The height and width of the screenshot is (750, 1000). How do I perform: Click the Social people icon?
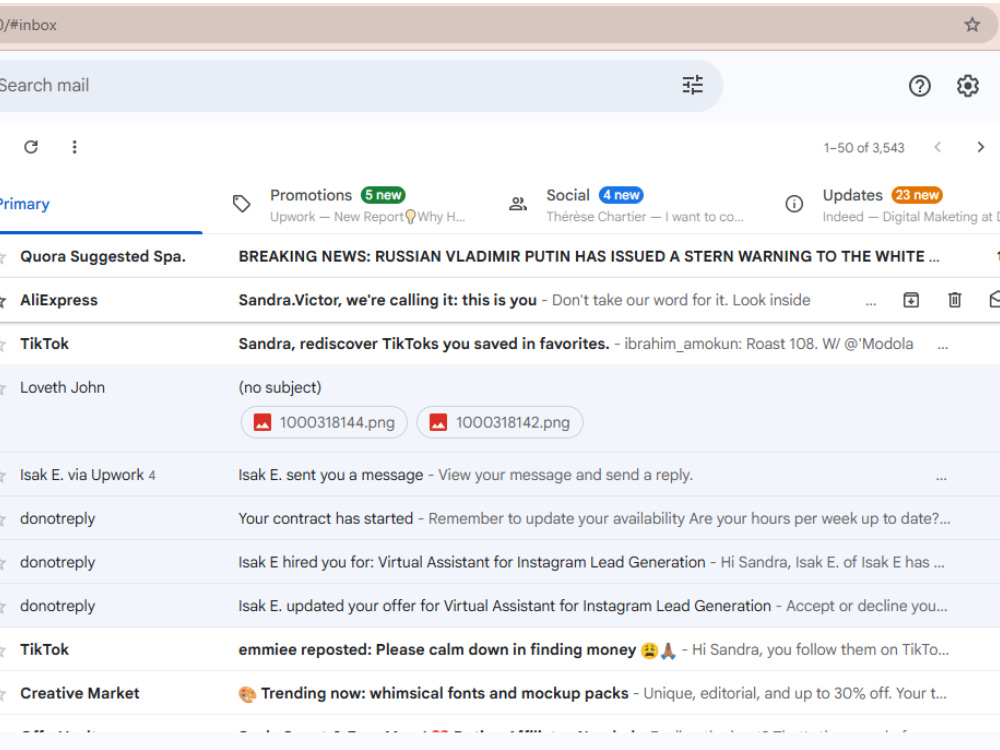tap(518, 204)
